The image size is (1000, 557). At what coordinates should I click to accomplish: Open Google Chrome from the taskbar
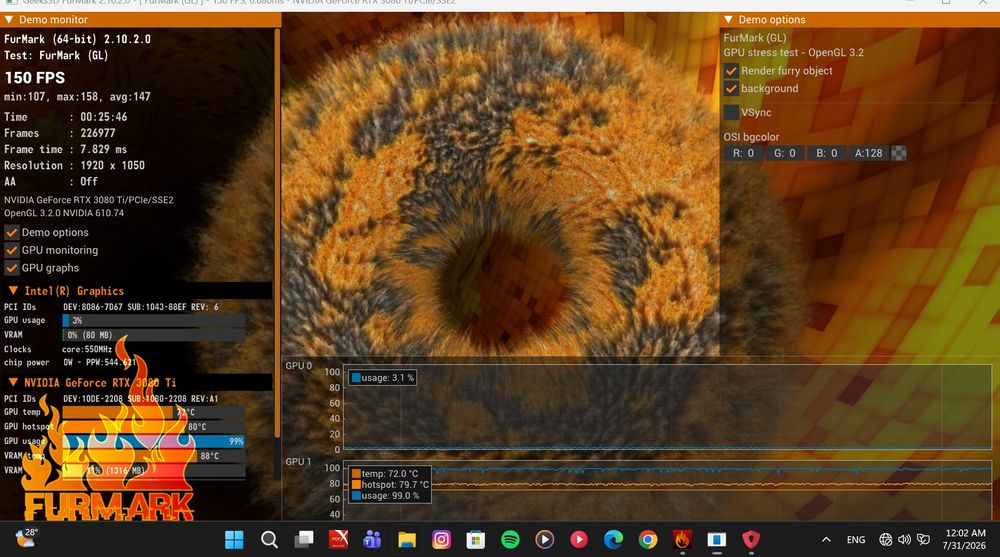[648, 540]
